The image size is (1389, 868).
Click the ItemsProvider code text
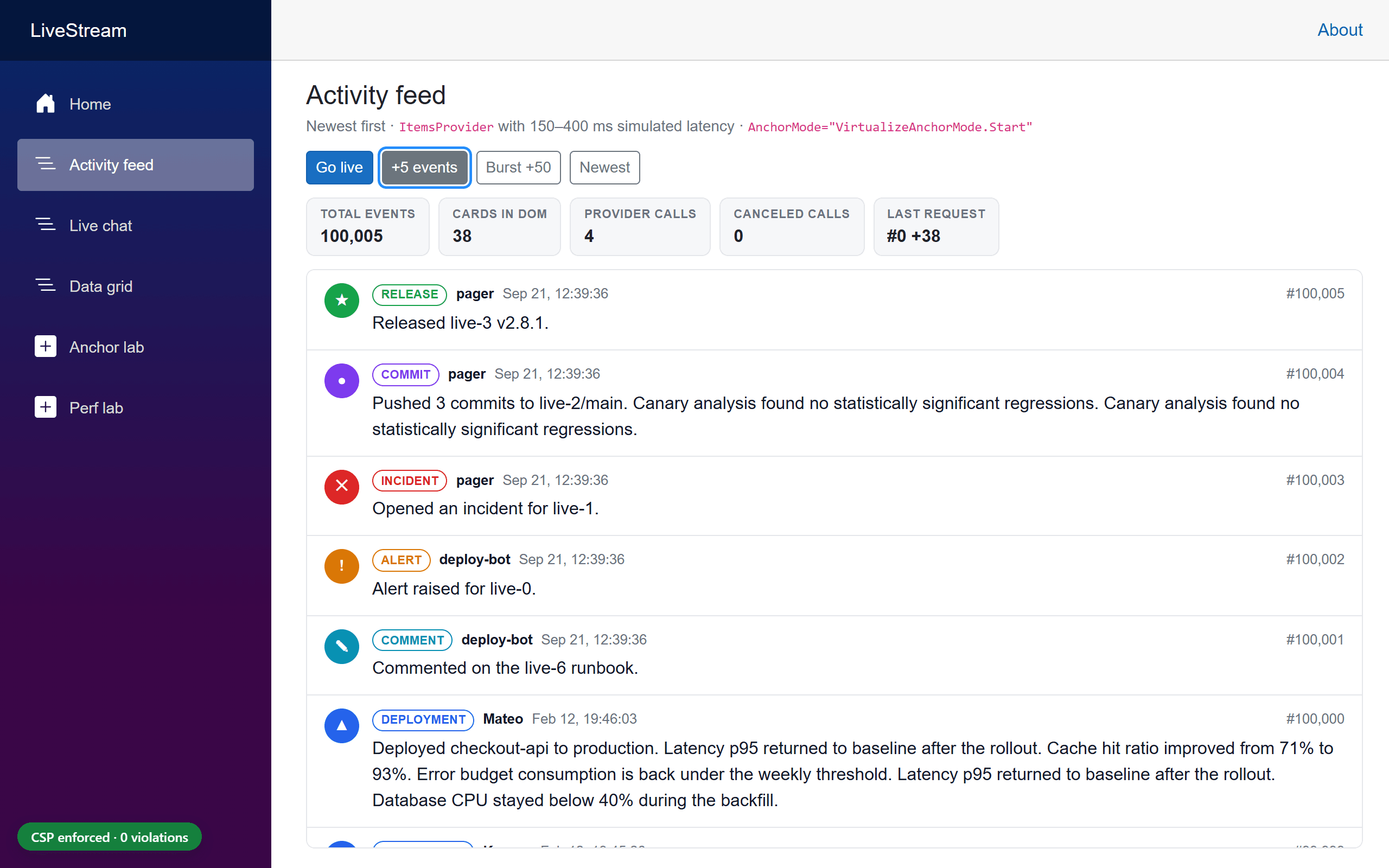(x=446, y=127)
